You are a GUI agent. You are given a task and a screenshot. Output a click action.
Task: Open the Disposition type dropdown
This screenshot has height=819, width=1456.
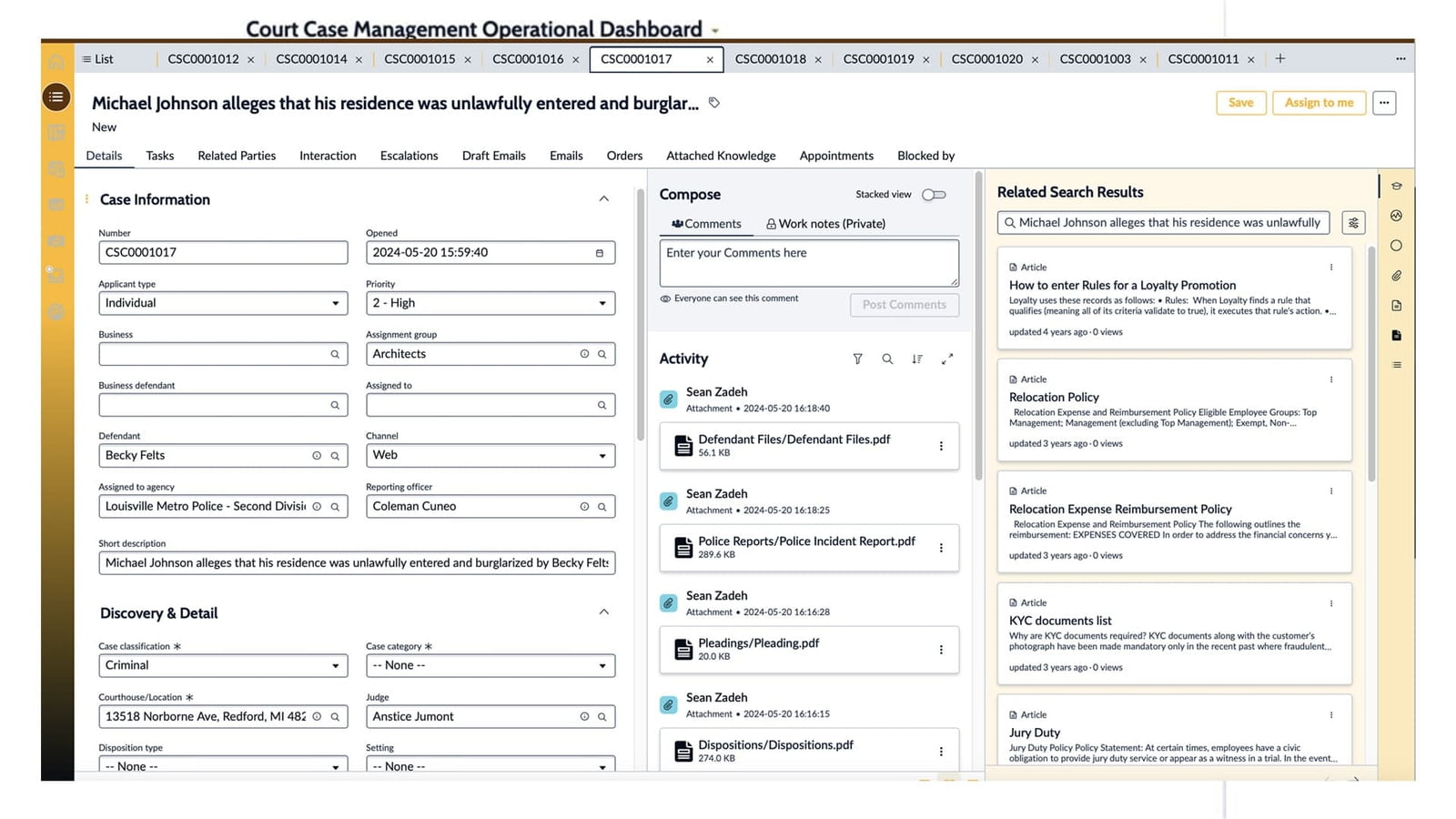click(x=223, y=765)
